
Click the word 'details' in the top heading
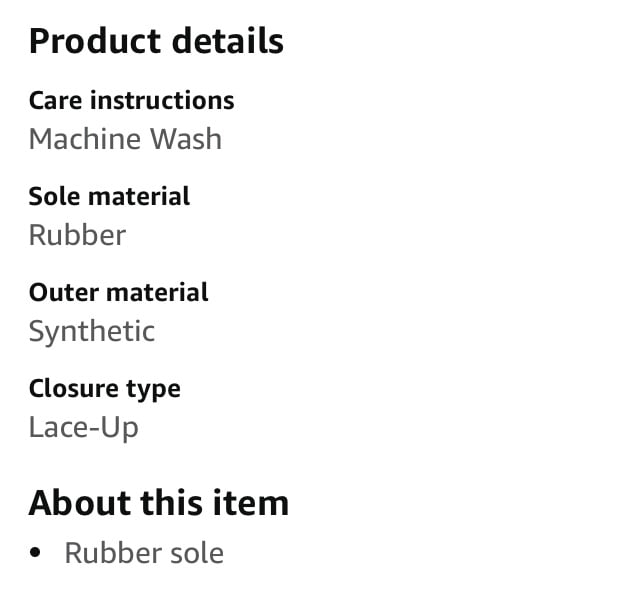point(227,41)
